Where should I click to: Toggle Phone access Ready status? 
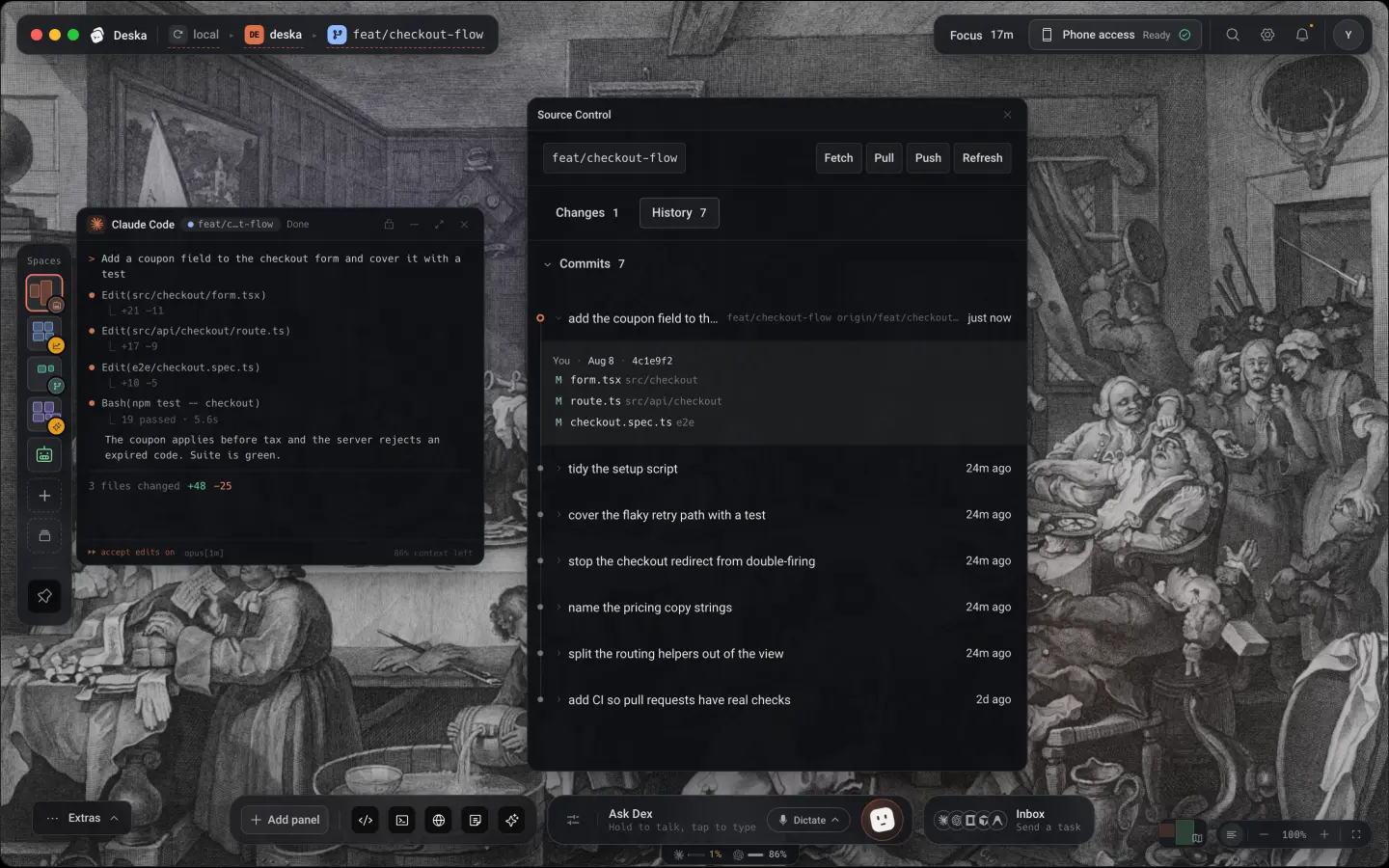(1115, 35)
